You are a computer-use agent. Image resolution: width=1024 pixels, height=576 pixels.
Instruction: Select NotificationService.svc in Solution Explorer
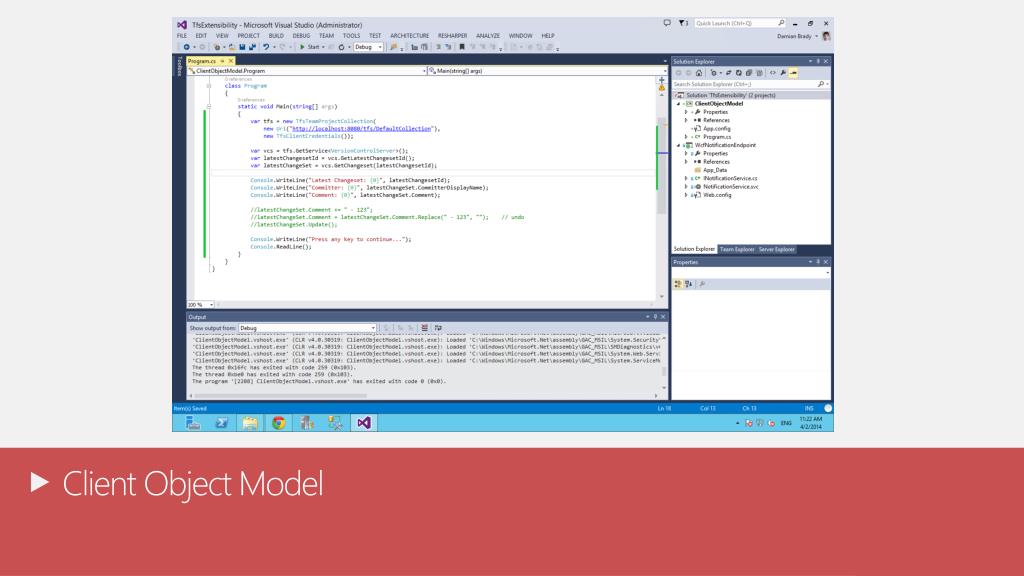(730, 187)
